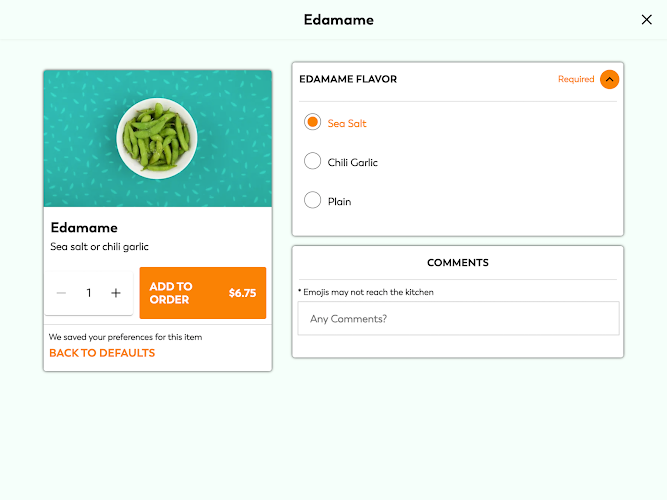This screenshot has width=667, height=500.
Task: Click the Chili Garlic label text
Action: click(x=352, y=163)
